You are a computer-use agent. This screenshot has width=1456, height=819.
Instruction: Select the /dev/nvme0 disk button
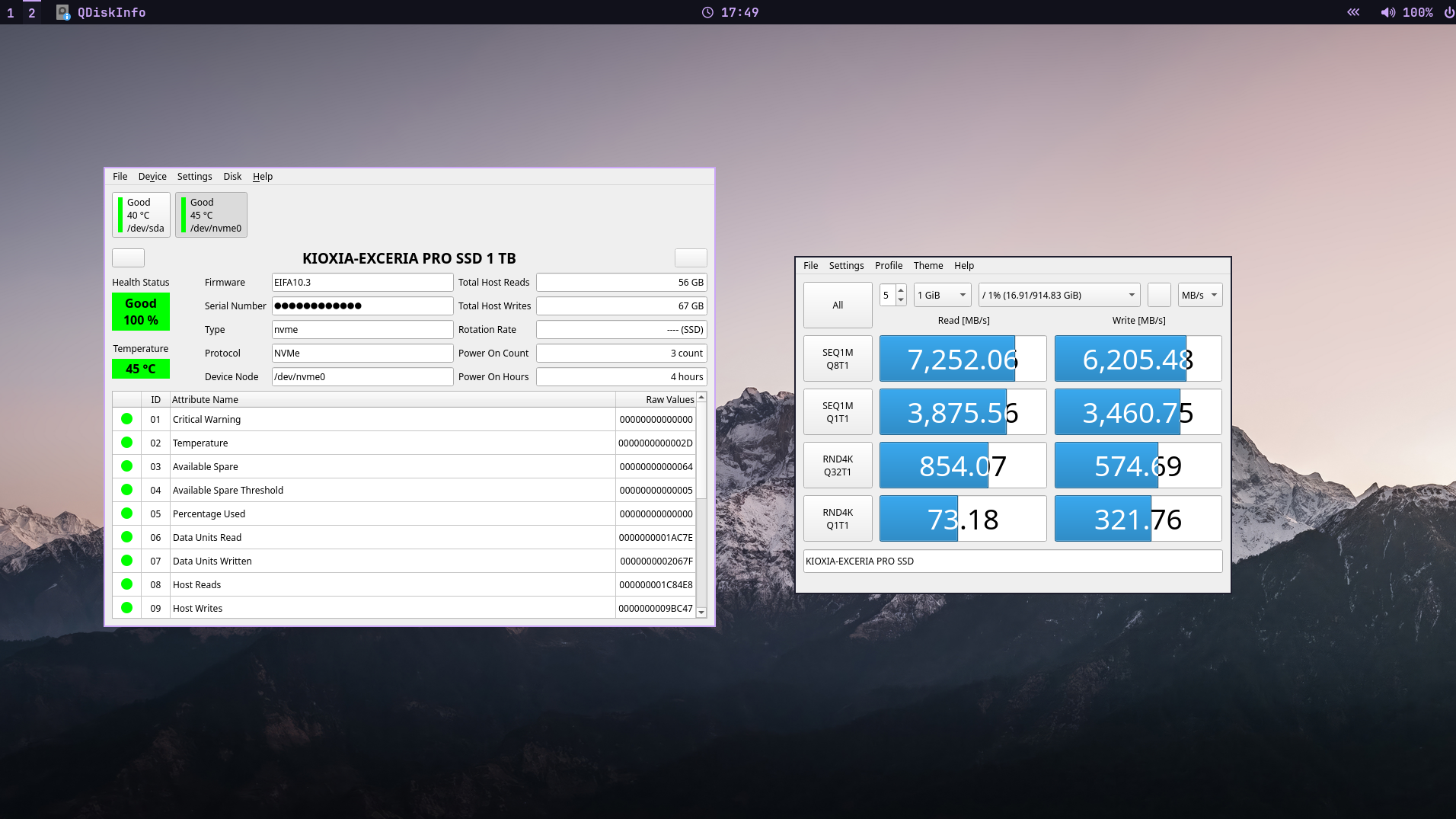(x=212, y=215)
